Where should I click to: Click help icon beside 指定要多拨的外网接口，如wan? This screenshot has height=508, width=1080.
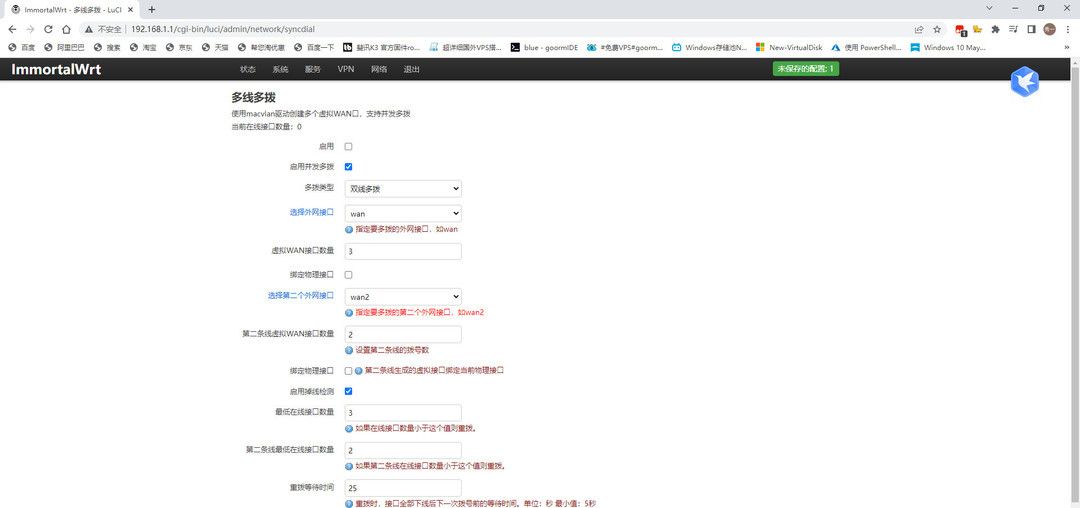point(349,229)
